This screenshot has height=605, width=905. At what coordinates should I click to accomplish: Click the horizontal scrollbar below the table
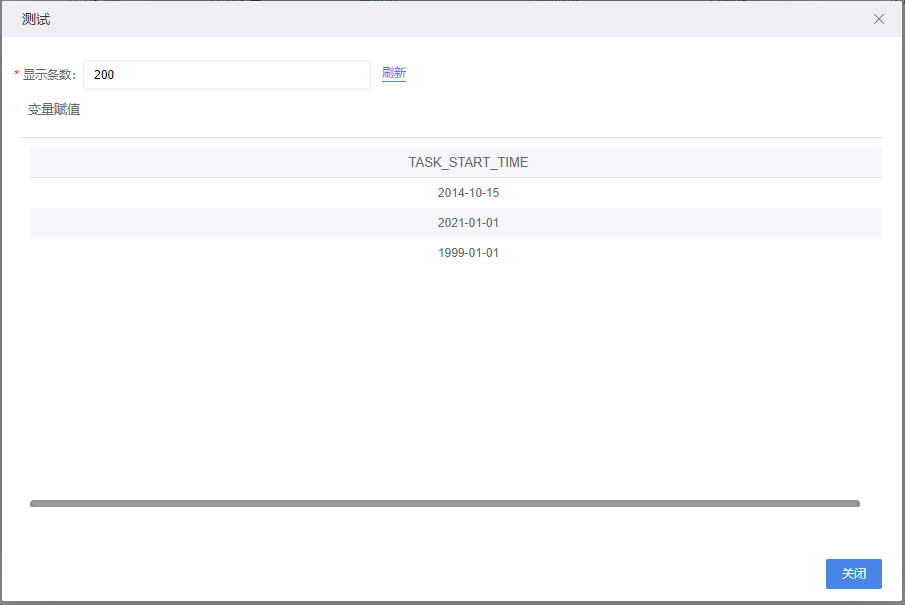[x=445, y=503]
